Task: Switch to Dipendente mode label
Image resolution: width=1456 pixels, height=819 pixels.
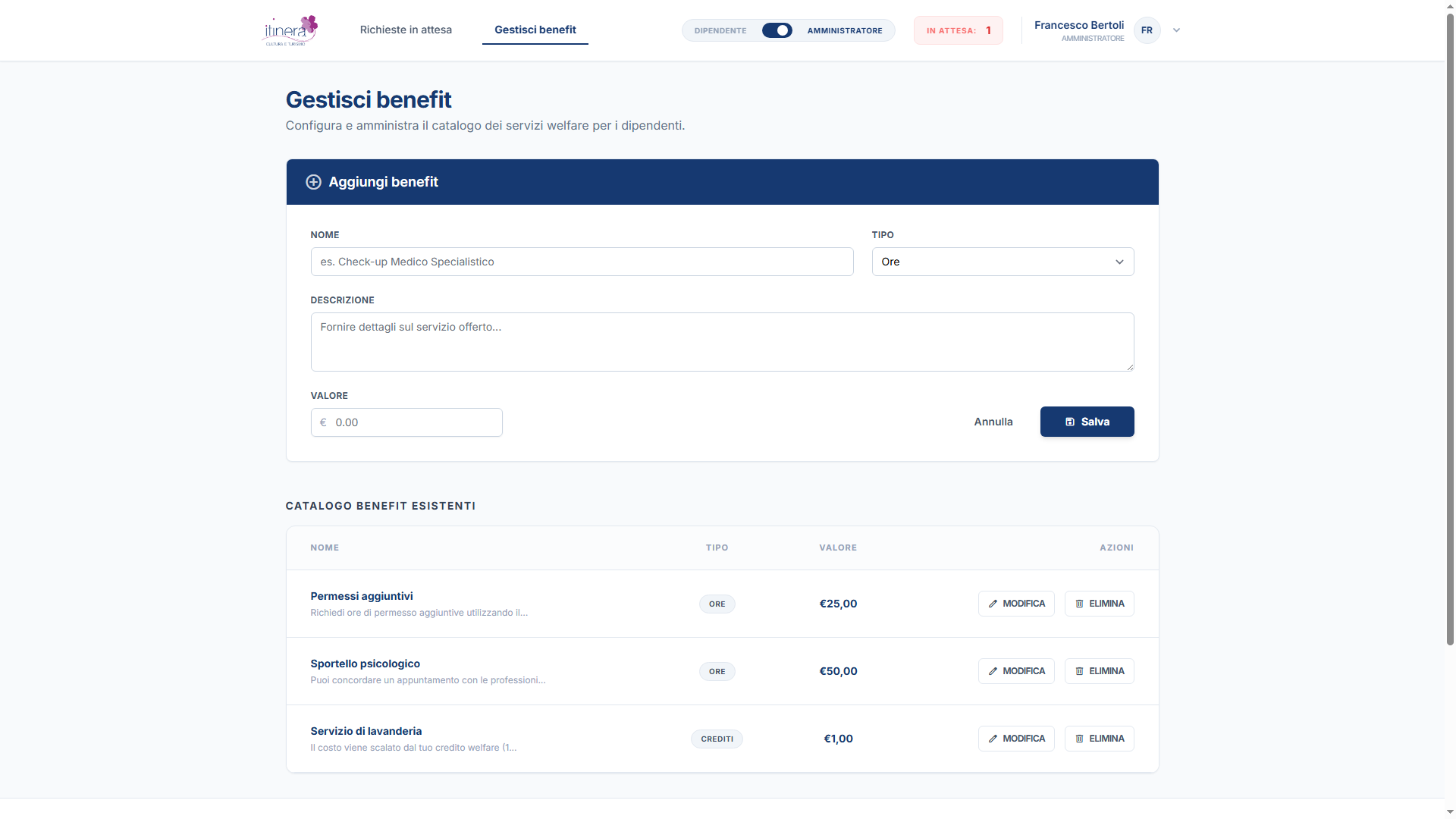Action: 720,31
